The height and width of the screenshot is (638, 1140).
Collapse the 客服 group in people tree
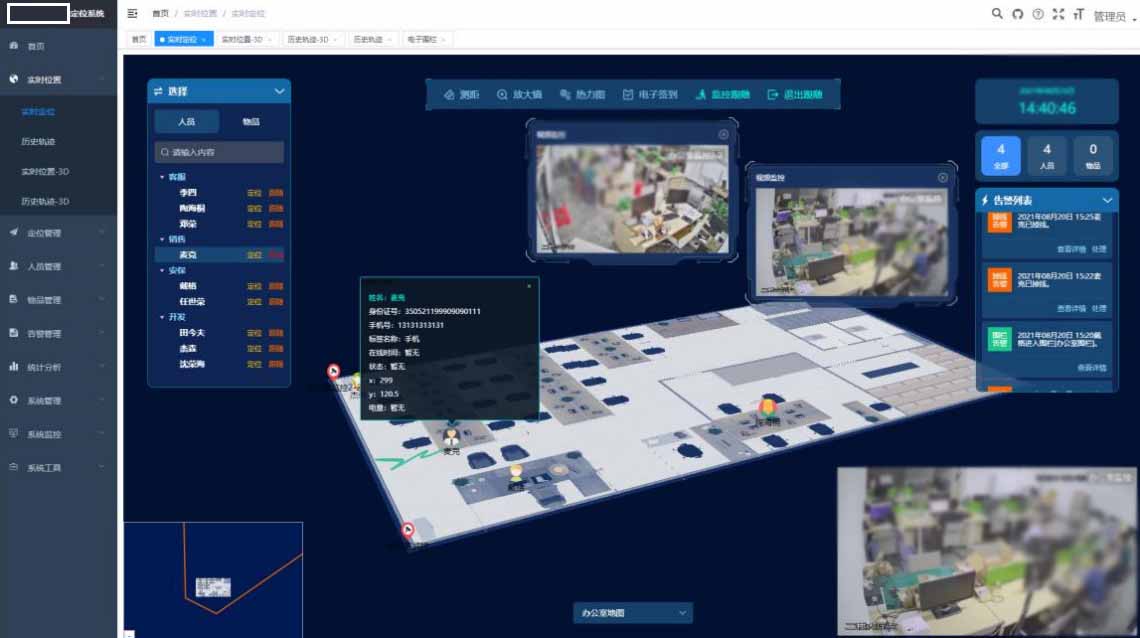(162, 177)
